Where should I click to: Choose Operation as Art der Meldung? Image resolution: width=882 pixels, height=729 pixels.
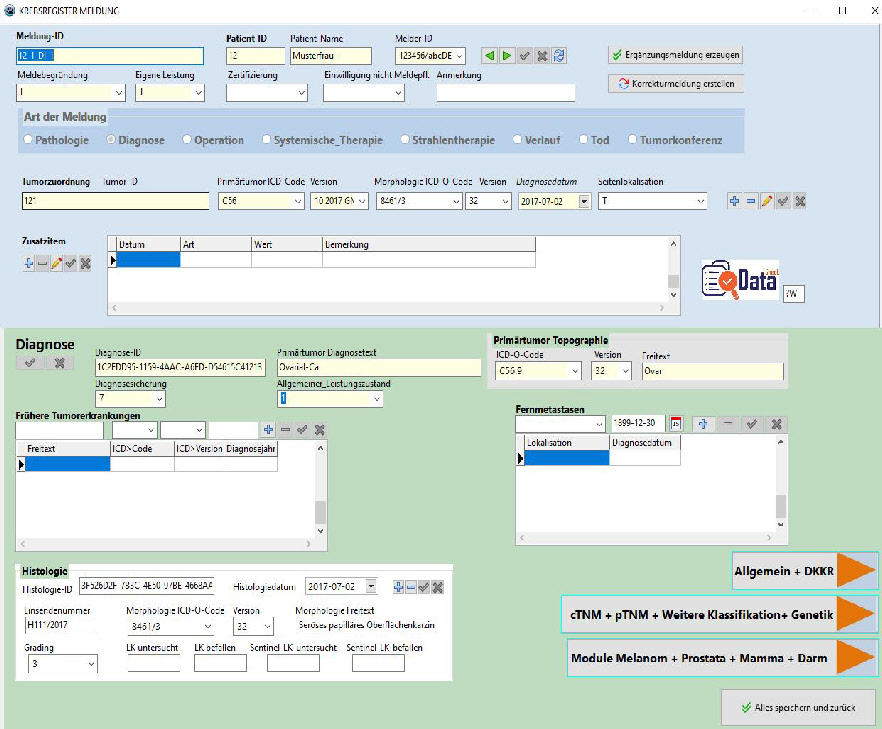[x=187, y=141]
